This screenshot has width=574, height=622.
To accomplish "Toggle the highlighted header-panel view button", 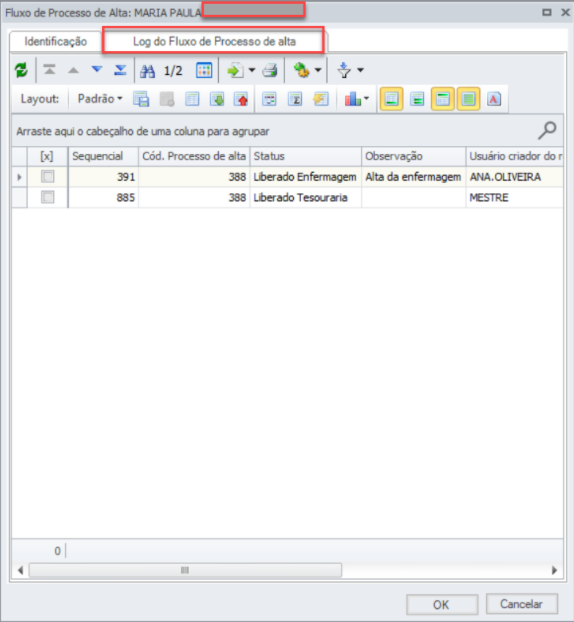I will (443, 99).
